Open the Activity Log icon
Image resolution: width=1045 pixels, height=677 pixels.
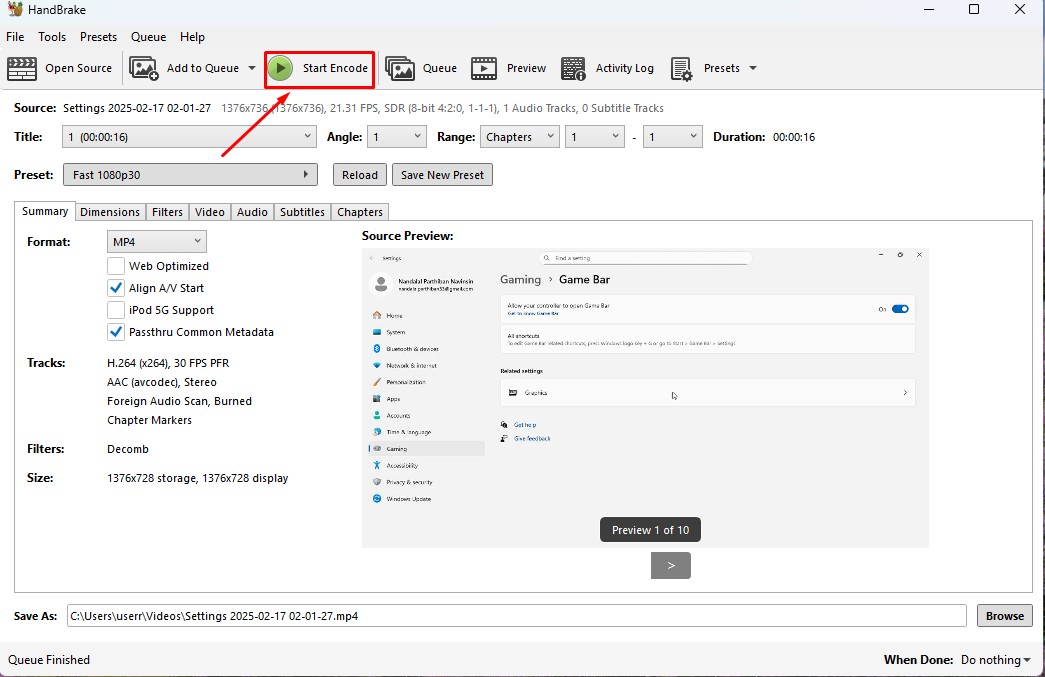coord(573,68)
